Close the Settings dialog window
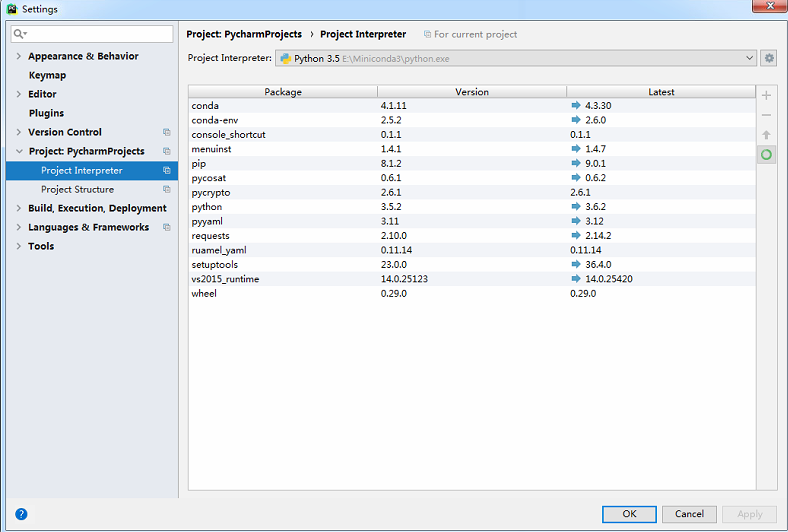Viewport: 788px width, 532px height. pyautogui.click(x=769, y=6)
